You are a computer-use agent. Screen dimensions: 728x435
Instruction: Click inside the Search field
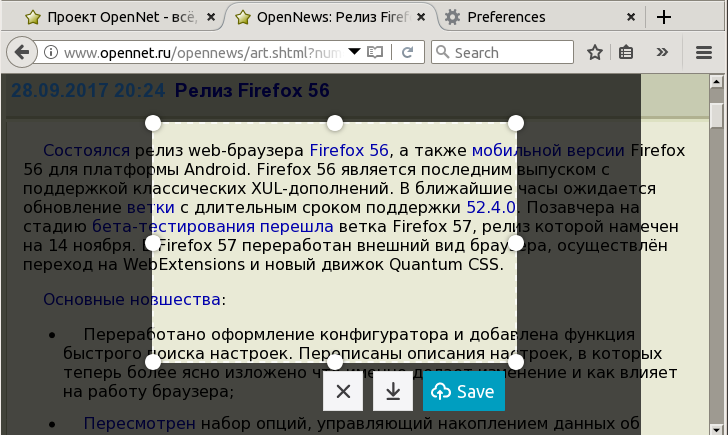[x=510, y=52]
